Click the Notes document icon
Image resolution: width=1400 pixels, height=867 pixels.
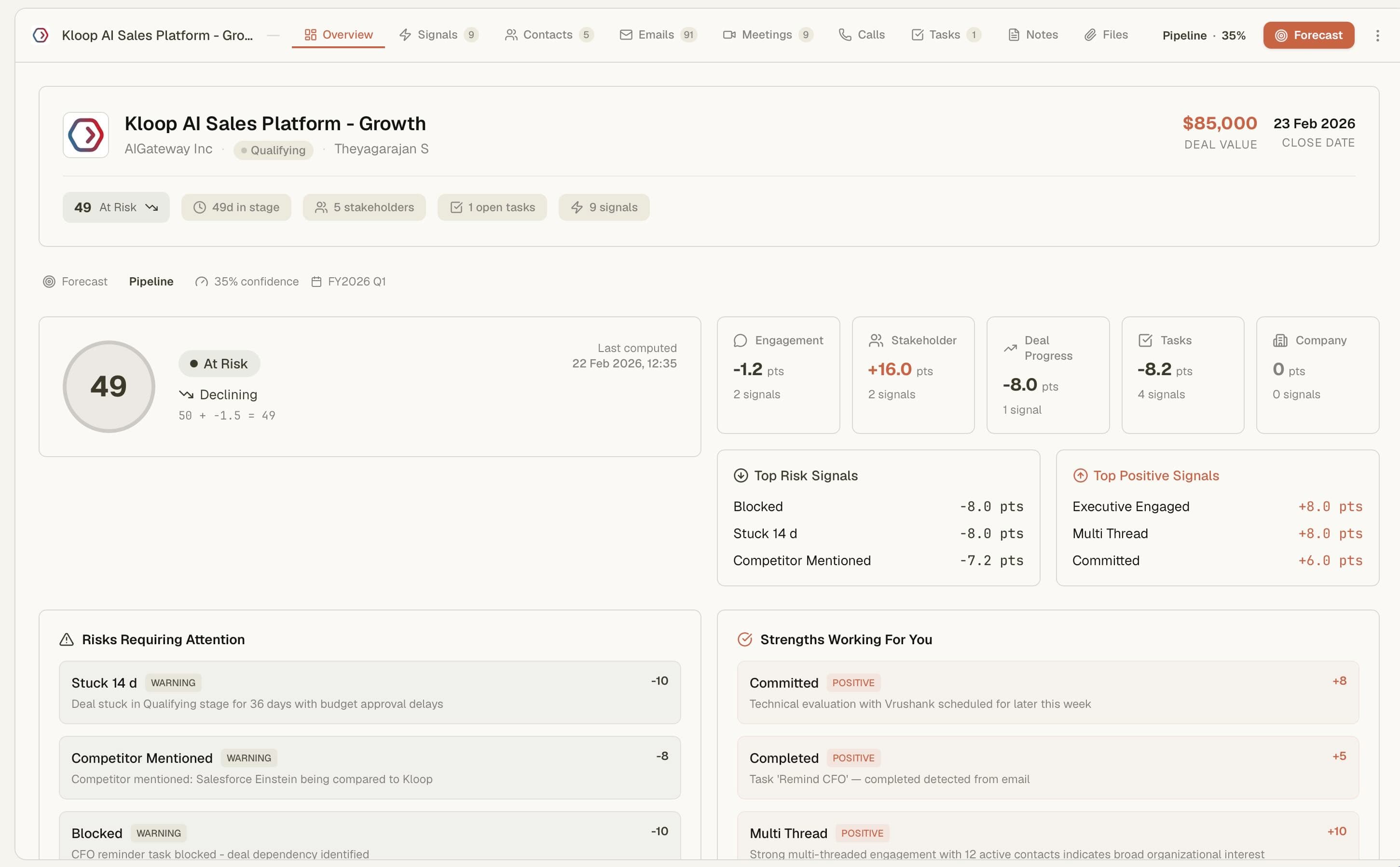coord(1013,34)
